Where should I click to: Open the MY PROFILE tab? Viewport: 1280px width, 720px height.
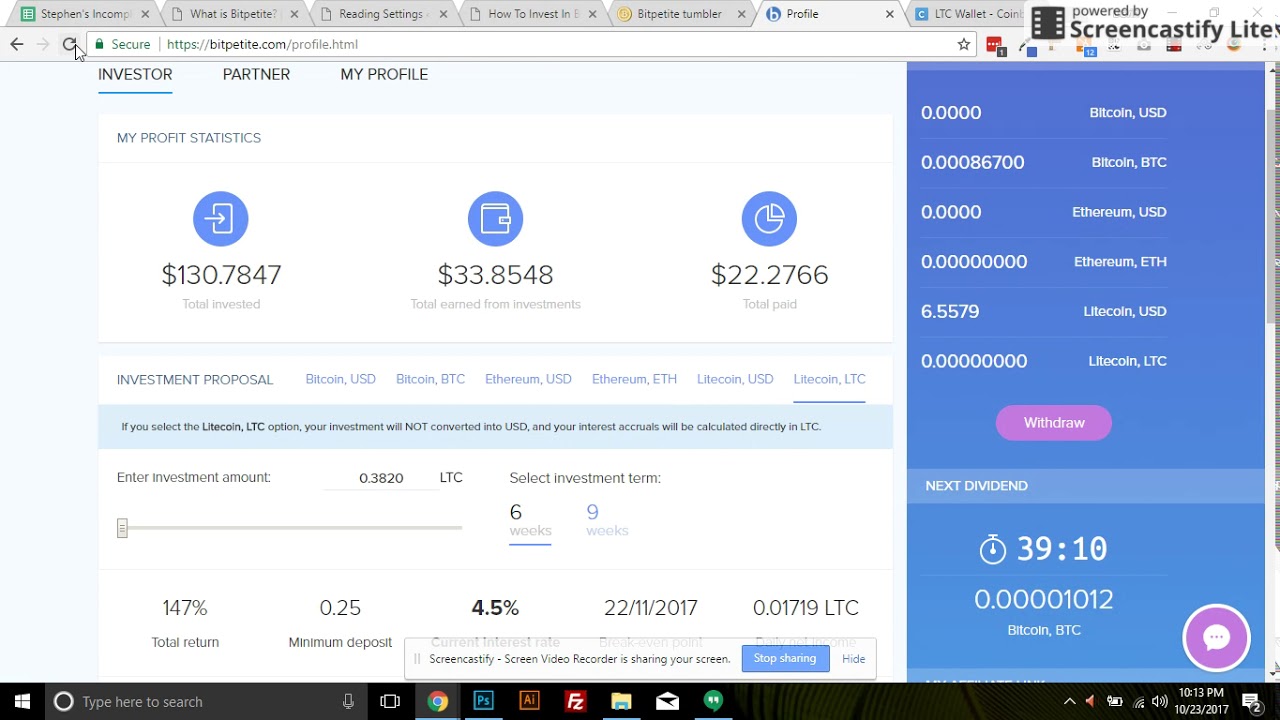[384, 74]
